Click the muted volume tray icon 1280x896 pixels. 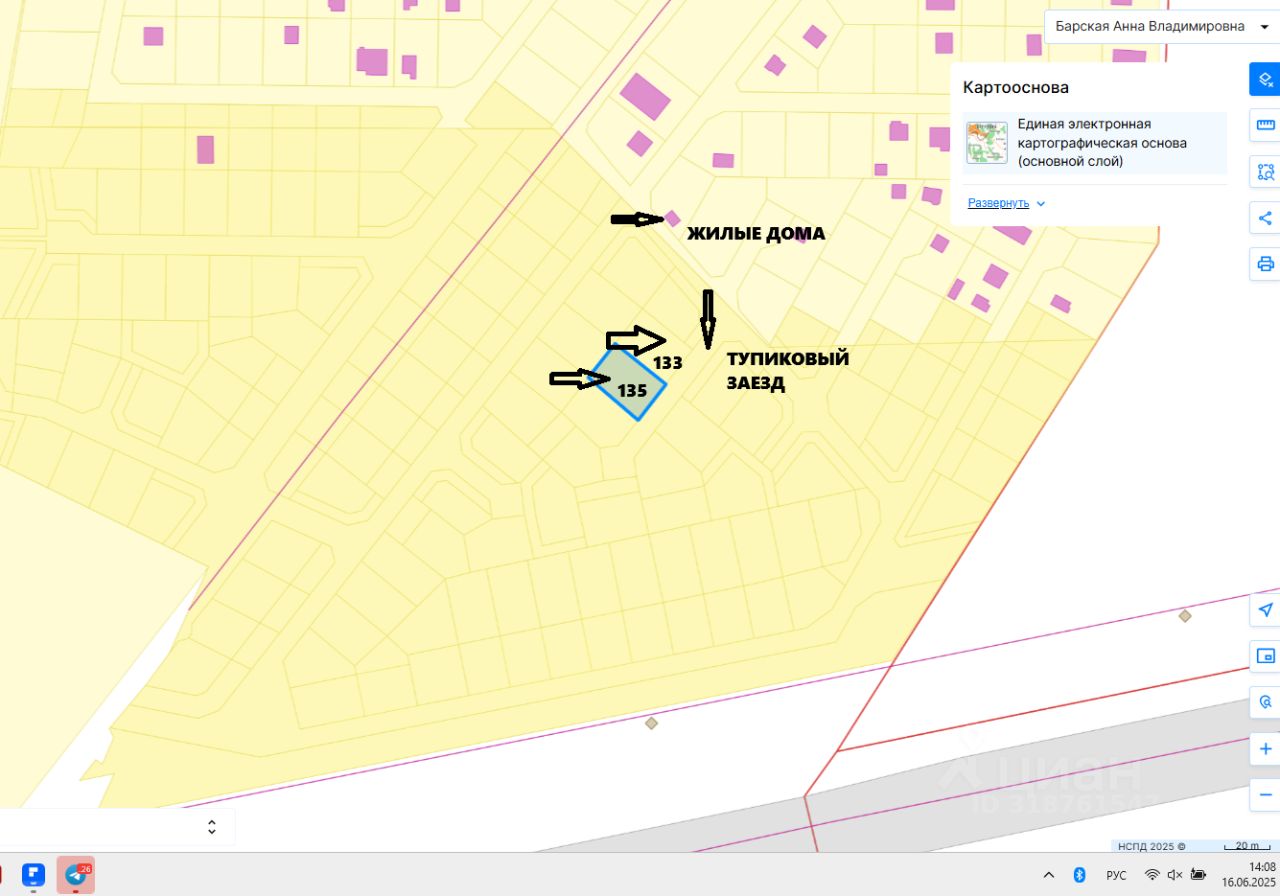click(x=1175, y=875)
